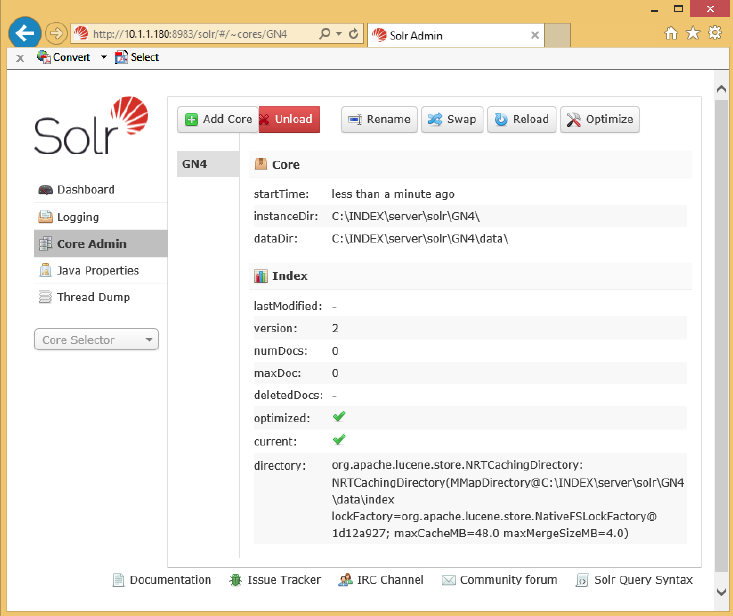Click the Documentation page icon
The width and height of the screenshot is (733, 616).
tap(119, 580)
